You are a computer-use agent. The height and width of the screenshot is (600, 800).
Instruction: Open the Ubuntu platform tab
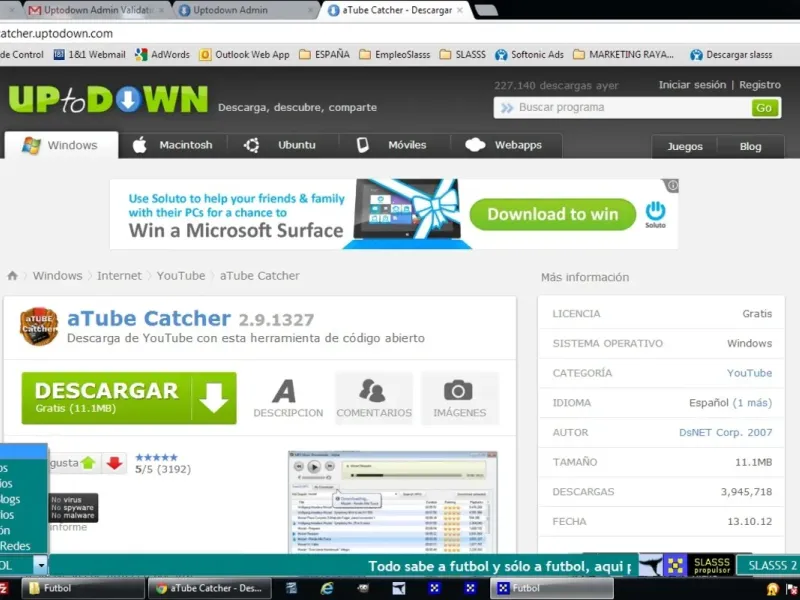pos(281,145)
